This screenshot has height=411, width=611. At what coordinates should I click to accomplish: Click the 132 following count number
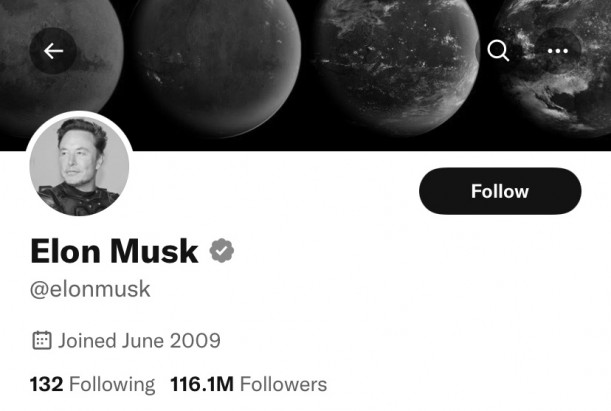pyautogui.click(x=46, y=384)
